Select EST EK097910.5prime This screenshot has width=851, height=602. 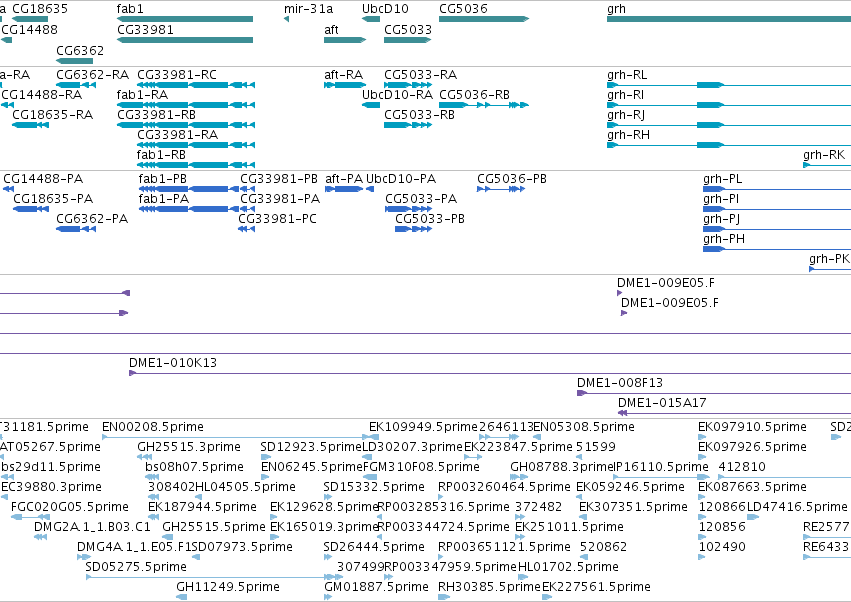tap(701, 437)
